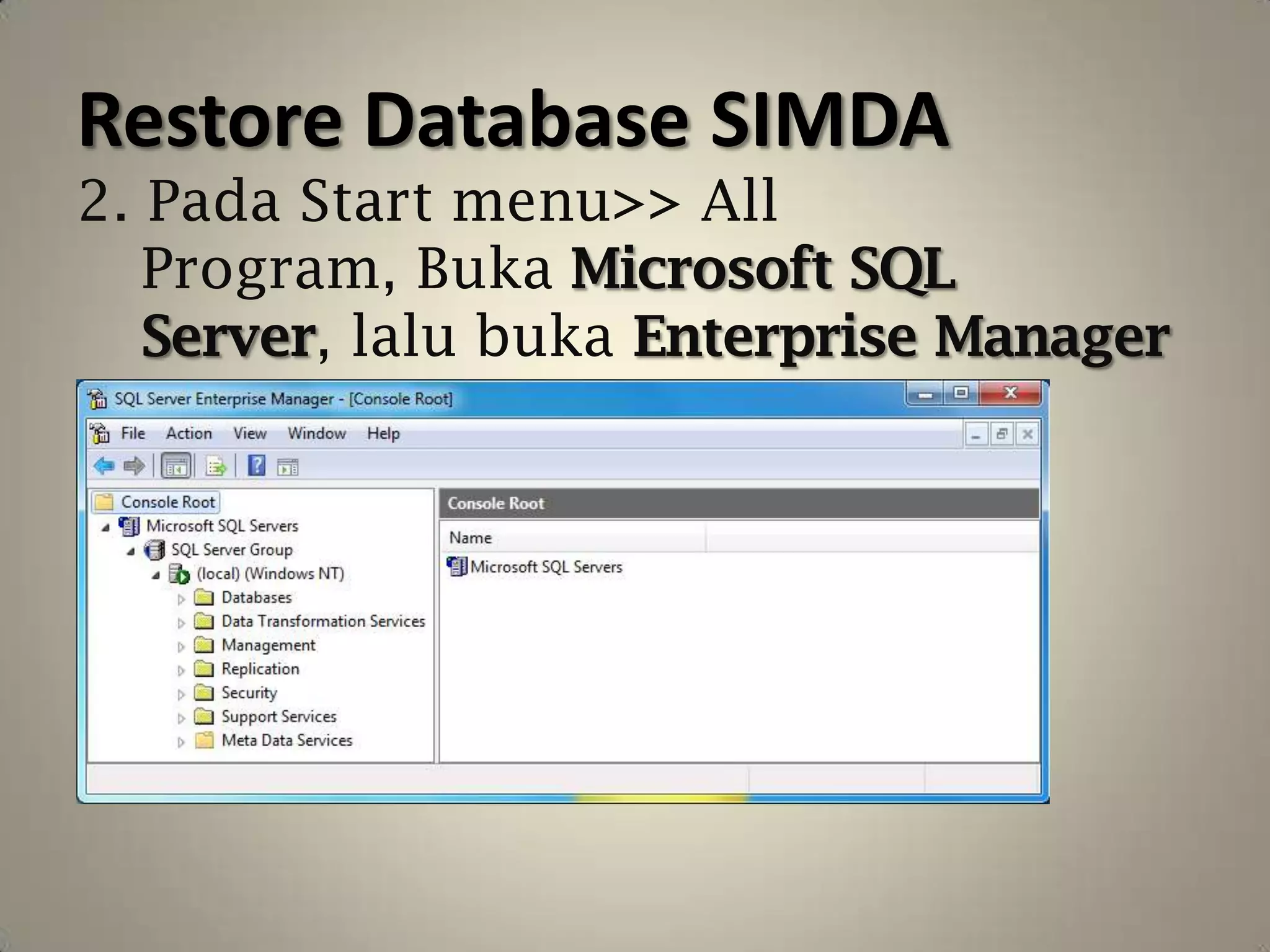1270x952 pixels.
Task: Click the Export List toolbar icon
Action: coord(216,466)
